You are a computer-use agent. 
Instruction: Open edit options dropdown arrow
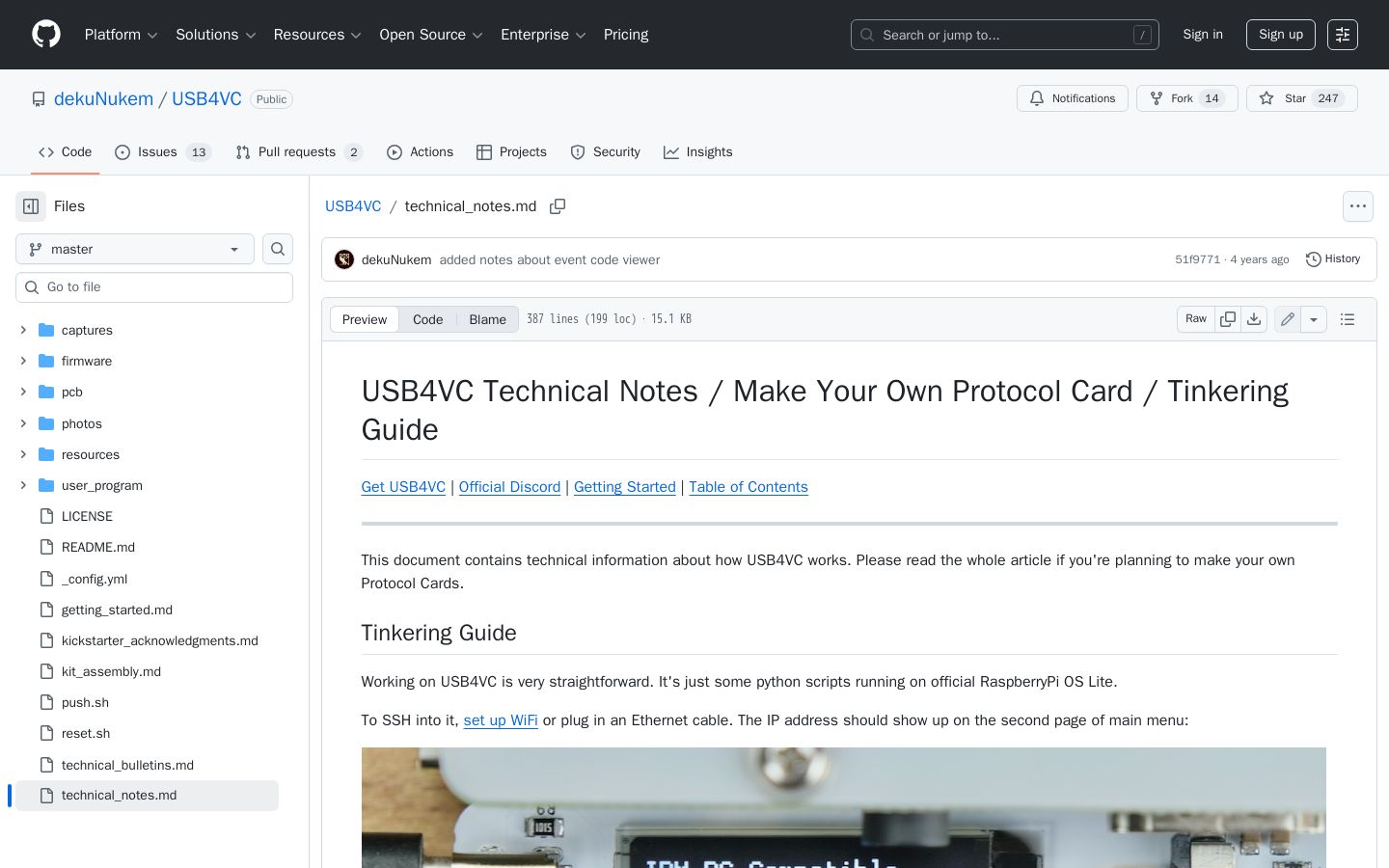coord(1314,319)
